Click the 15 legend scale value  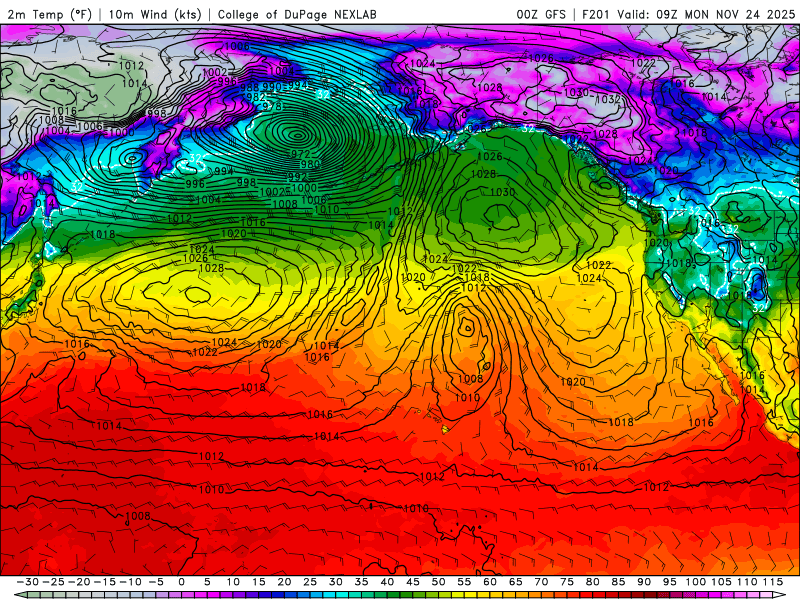(x=259, y=582)
